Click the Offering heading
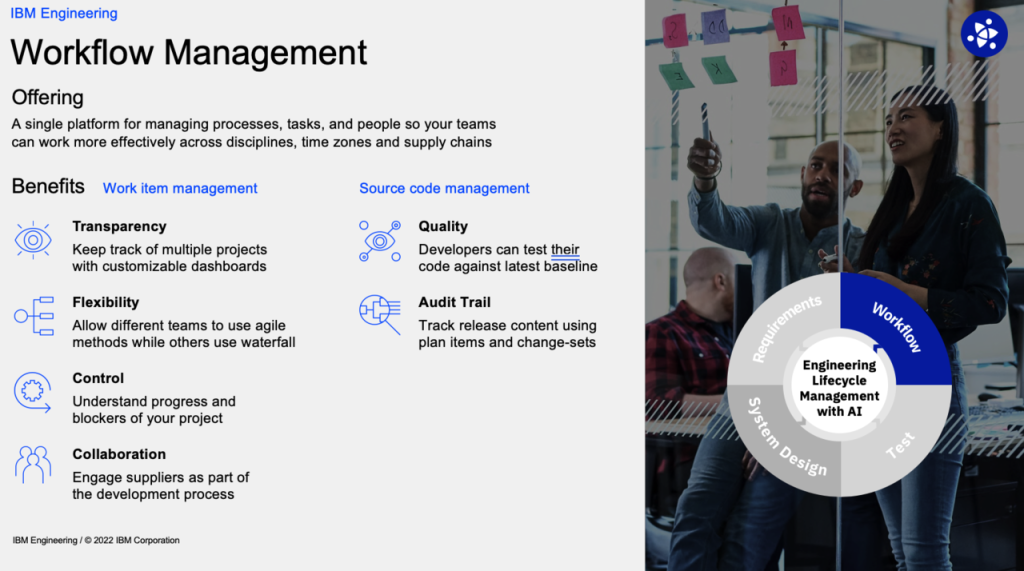The height and width of the screenshot is (571, 1024). click(48, 97)
